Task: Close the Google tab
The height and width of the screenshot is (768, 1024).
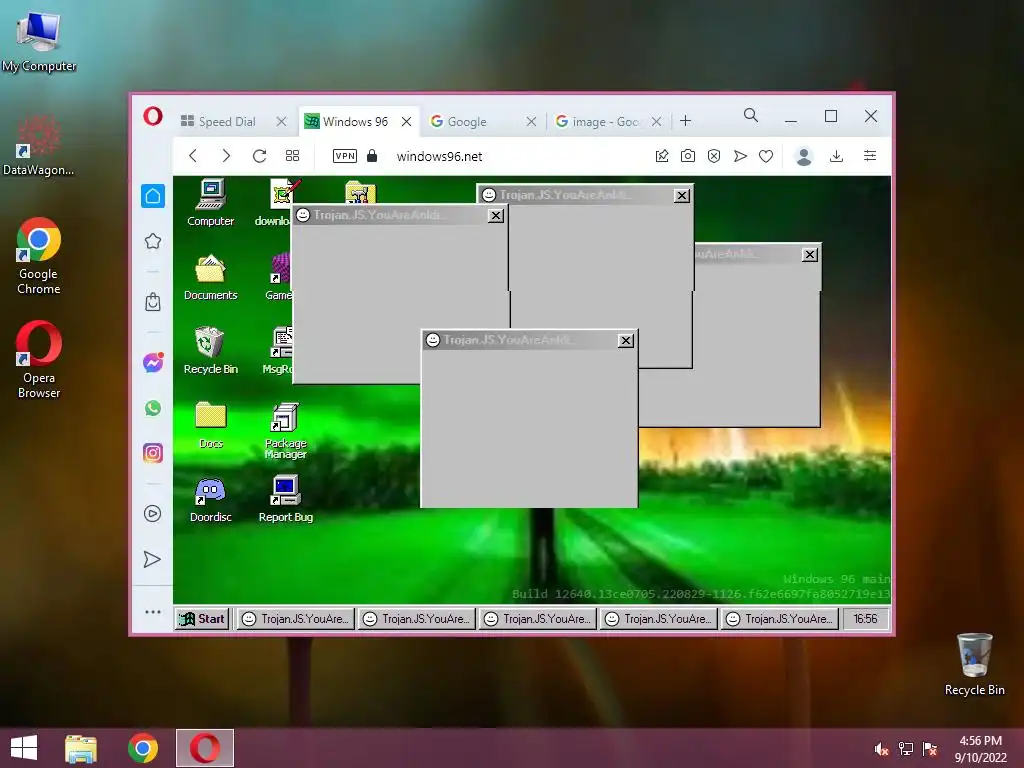Action: (x=531, y=121)
